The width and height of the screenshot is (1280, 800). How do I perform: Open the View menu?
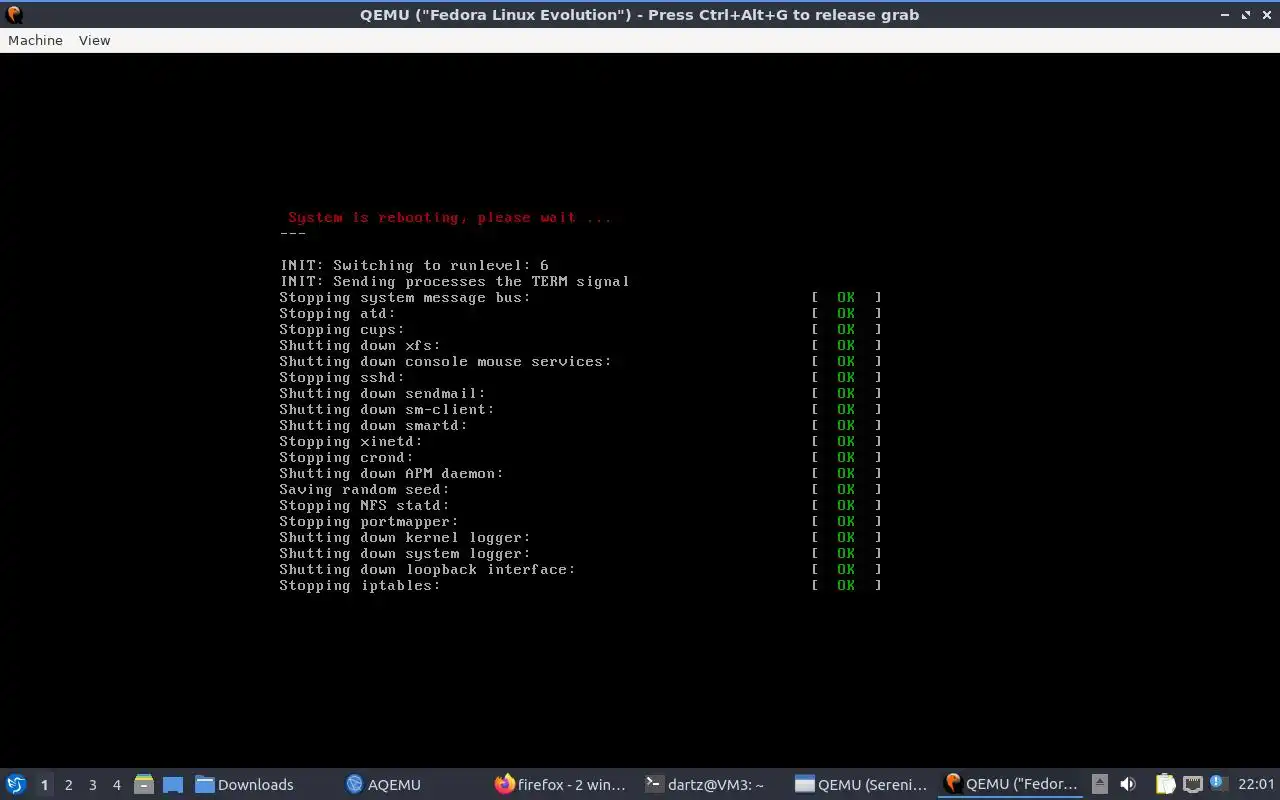click(x=94, y=40)
